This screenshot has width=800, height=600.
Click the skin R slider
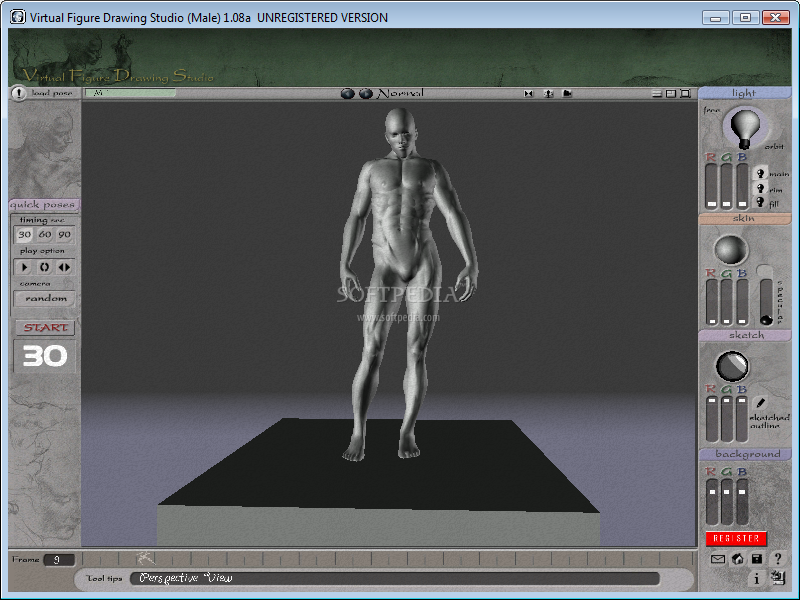point(712,302)
